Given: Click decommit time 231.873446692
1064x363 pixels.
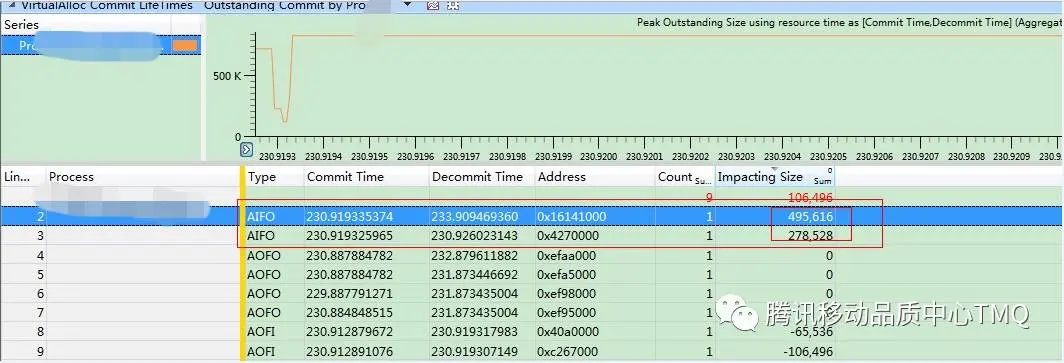Looking at the screenshot, I should [x=475, y=275].
